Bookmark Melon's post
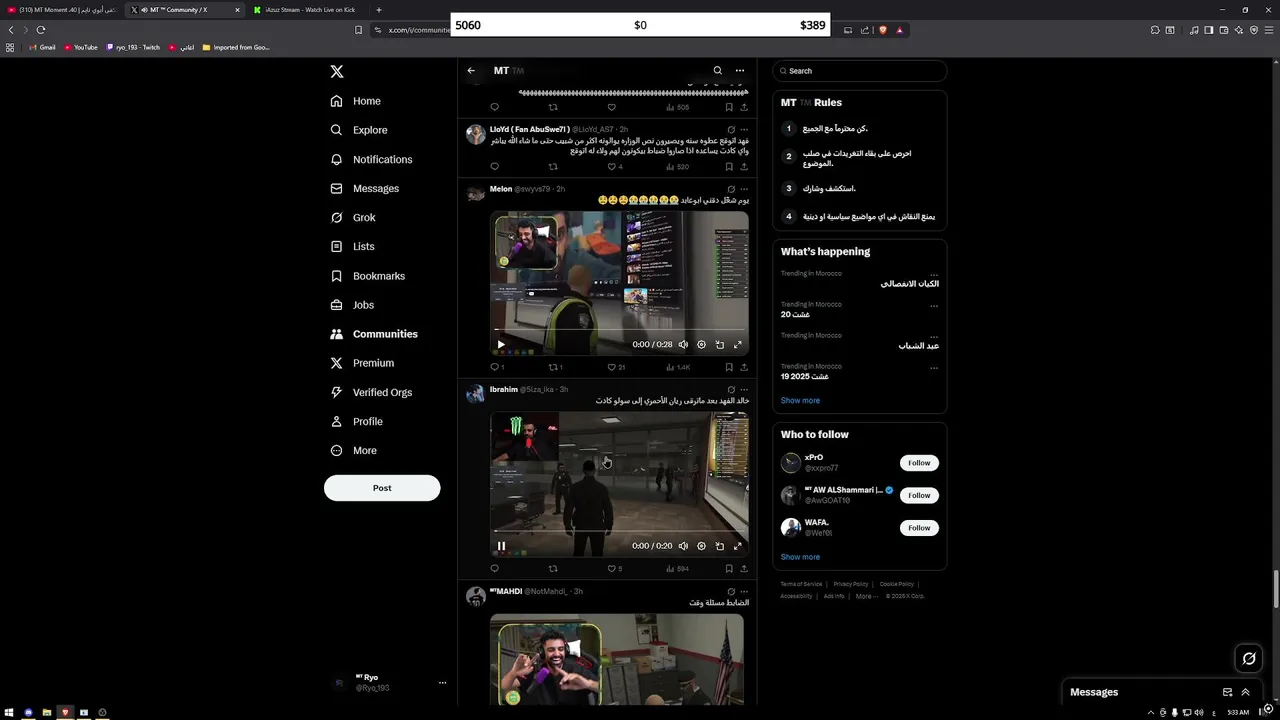 point(729,367)
